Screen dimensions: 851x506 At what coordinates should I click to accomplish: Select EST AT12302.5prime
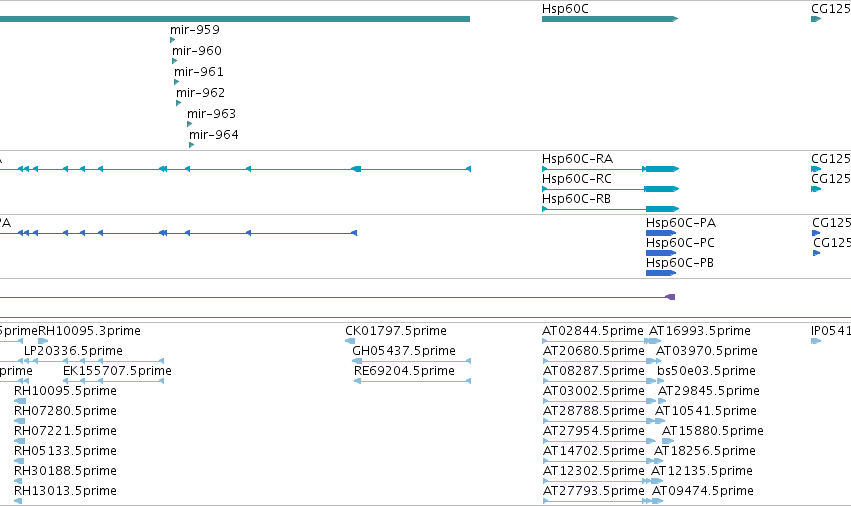click(594, 471)
